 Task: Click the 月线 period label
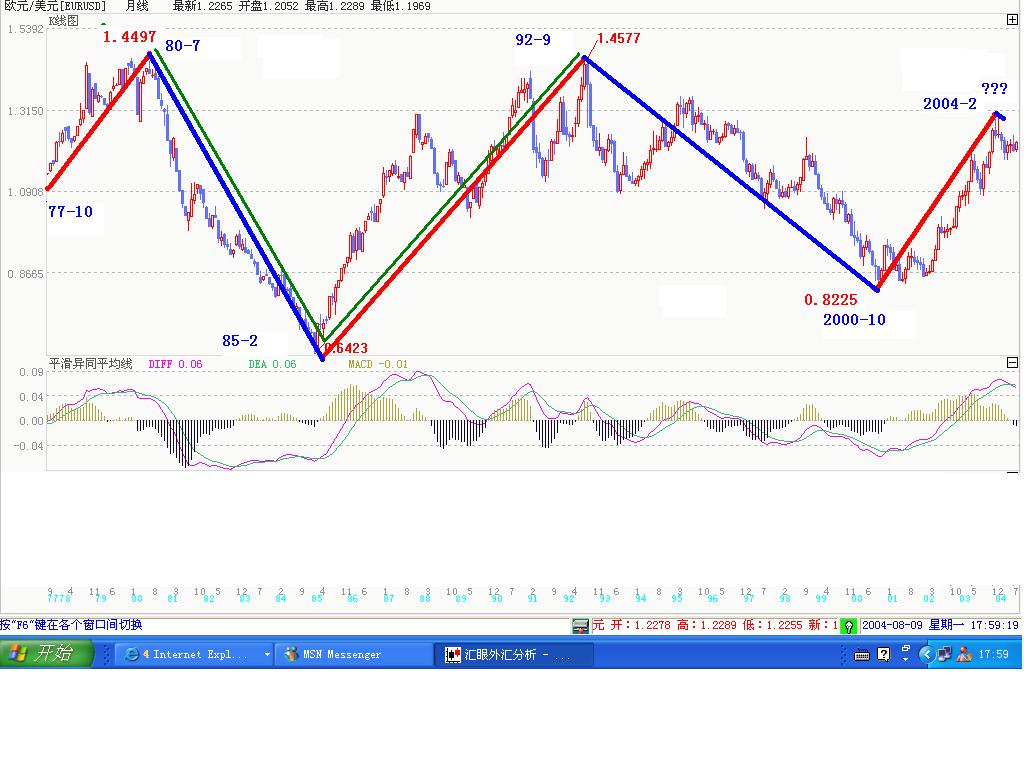[x=137, y=6]
